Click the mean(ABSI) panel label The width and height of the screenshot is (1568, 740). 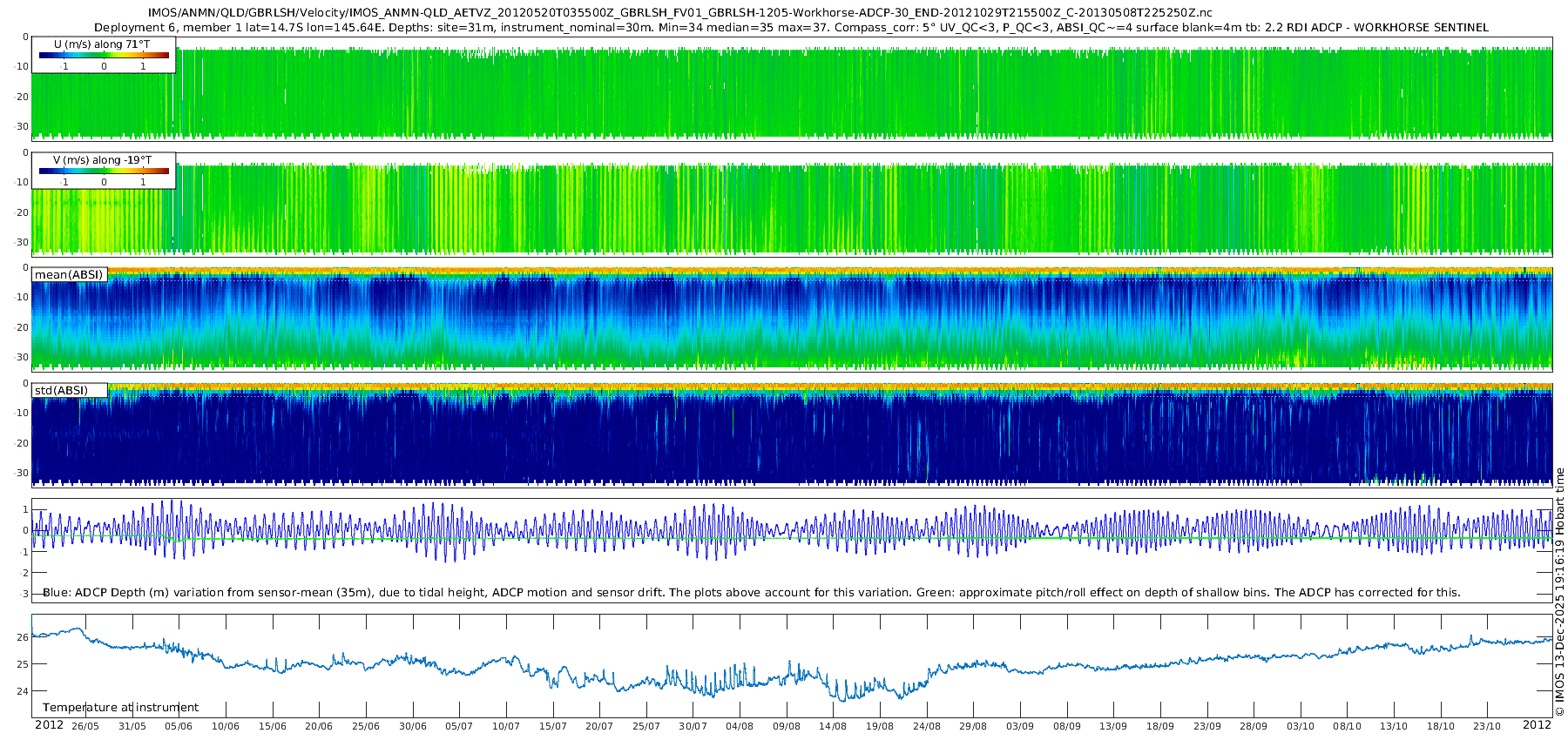[69, 275]
